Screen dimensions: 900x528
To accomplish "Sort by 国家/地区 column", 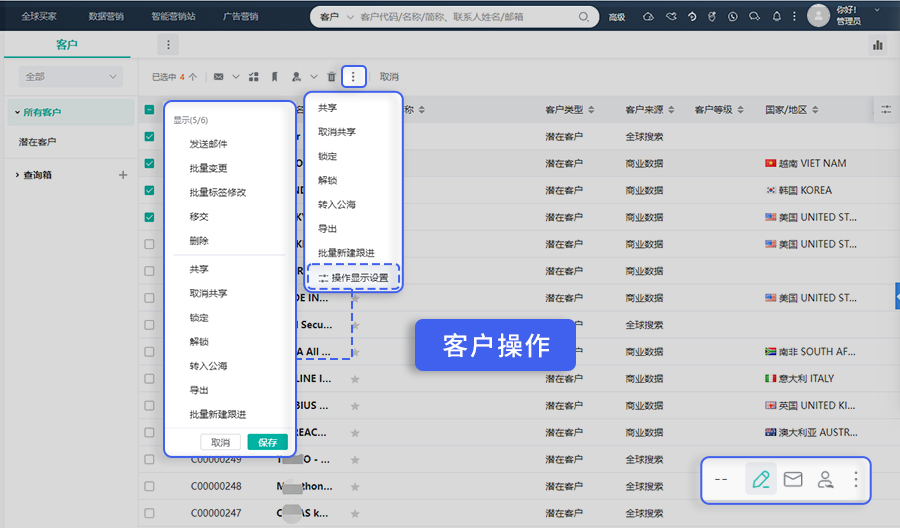I will point(815,110).
